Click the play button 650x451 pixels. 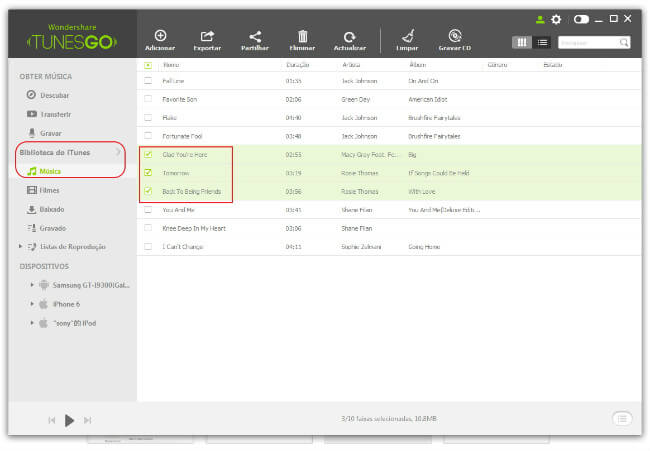coord(69,420)
